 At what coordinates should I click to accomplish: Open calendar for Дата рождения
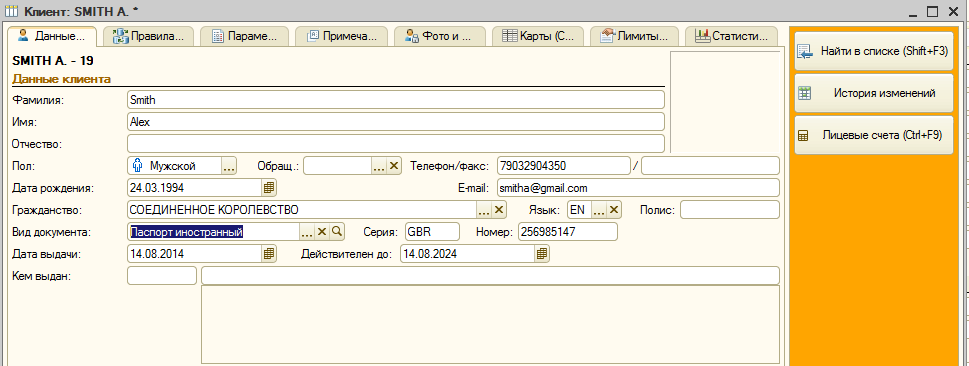pyautogui.click(x=269, y=187)
